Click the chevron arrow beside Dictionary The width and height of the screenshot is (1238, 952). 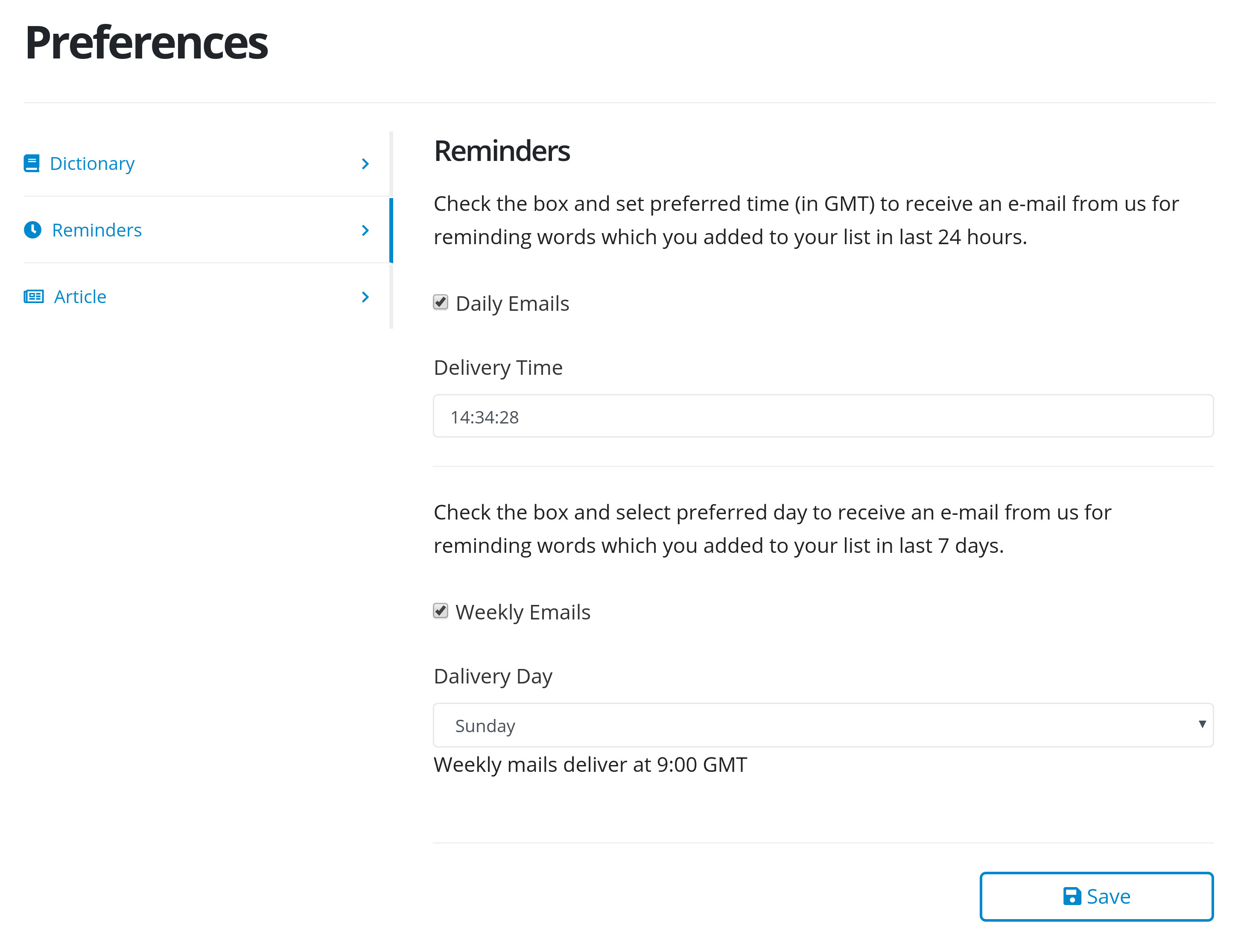point(365,164)
